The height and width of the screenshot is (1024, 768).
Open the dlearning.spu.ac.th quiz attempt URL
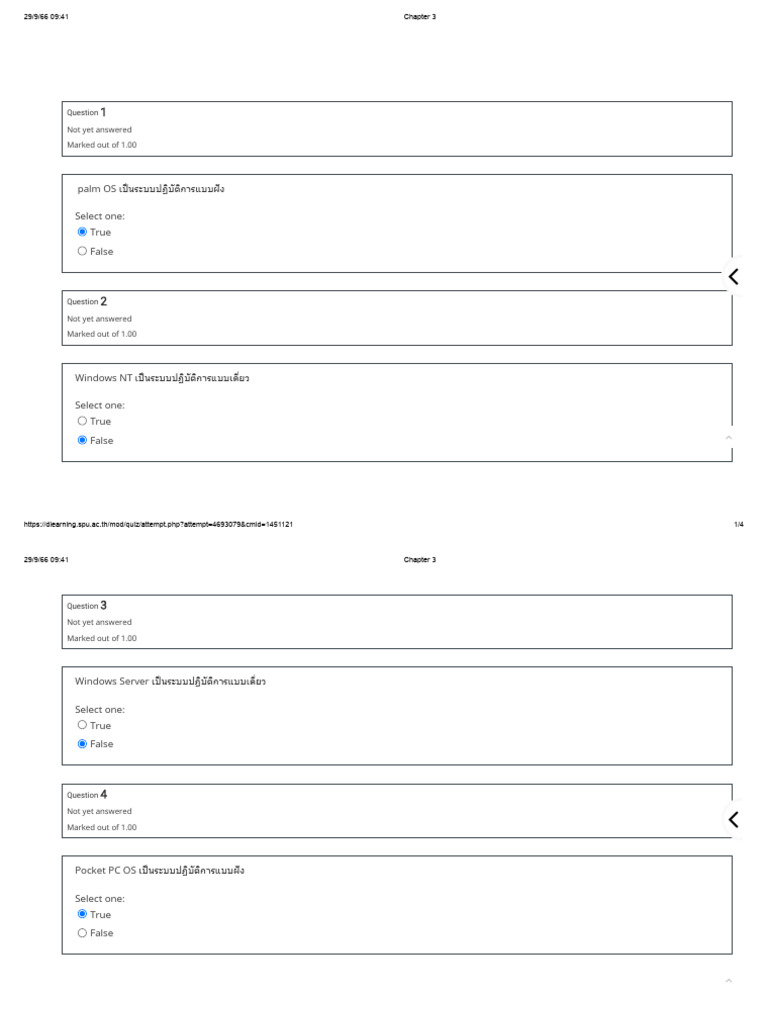tap(158, 524)
